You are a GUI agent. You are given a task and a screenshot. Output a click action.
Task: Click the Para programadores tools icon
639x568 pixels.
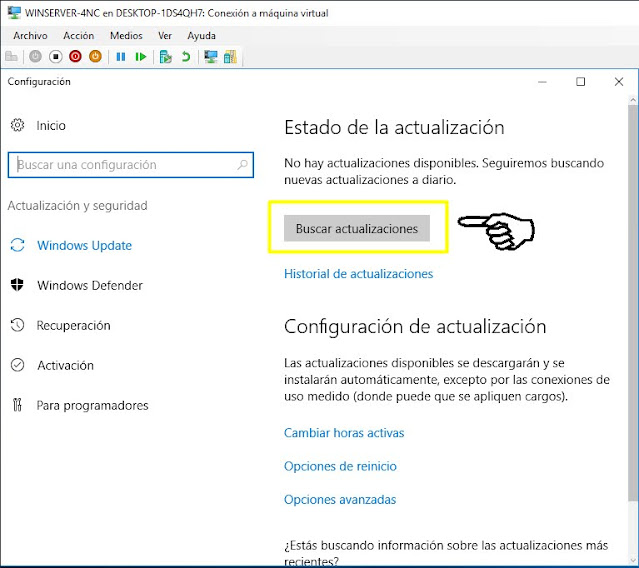[17, 405]
